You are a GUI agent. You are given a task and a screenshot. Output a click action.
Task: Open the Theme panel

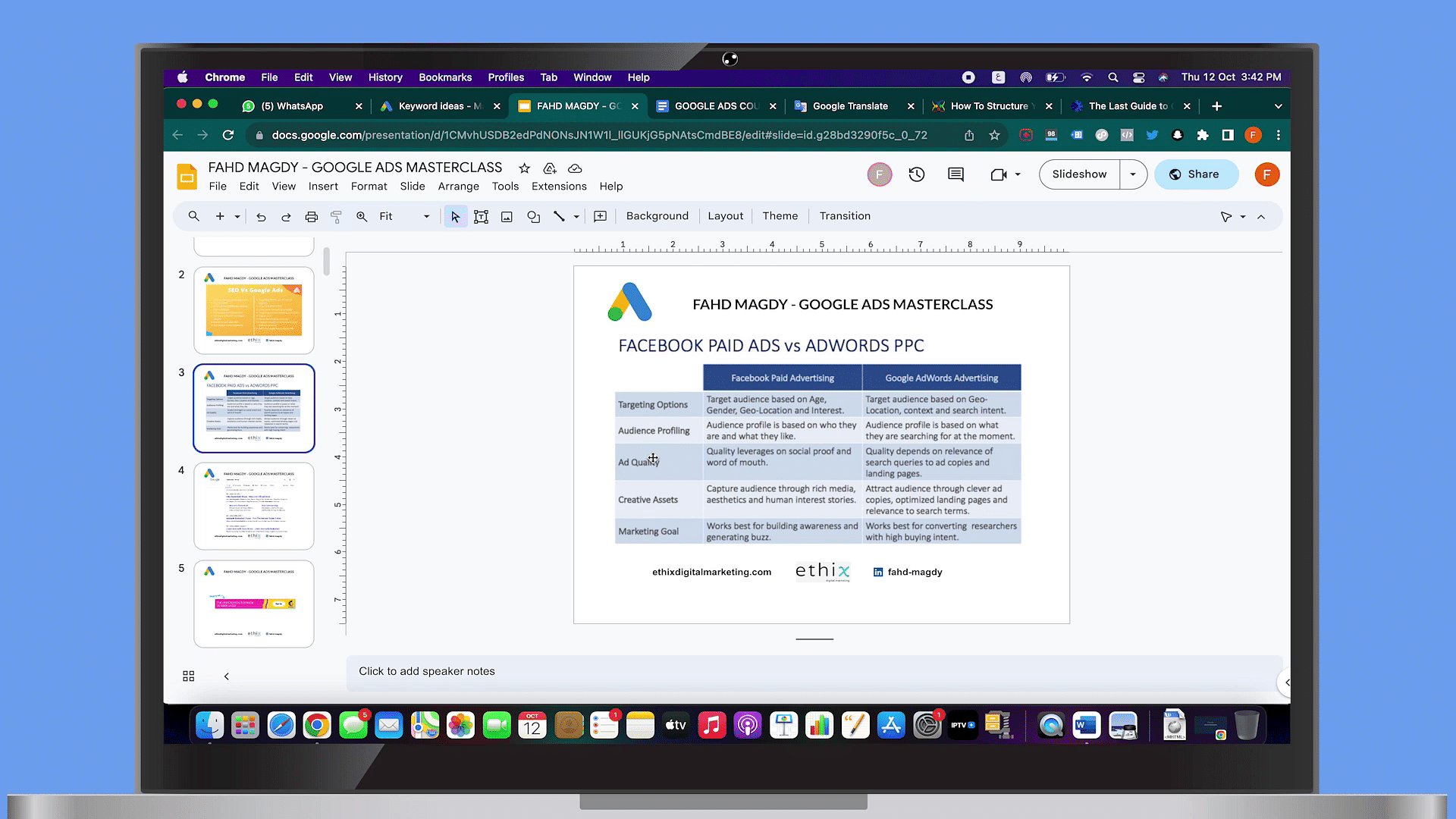click(780, 216)
